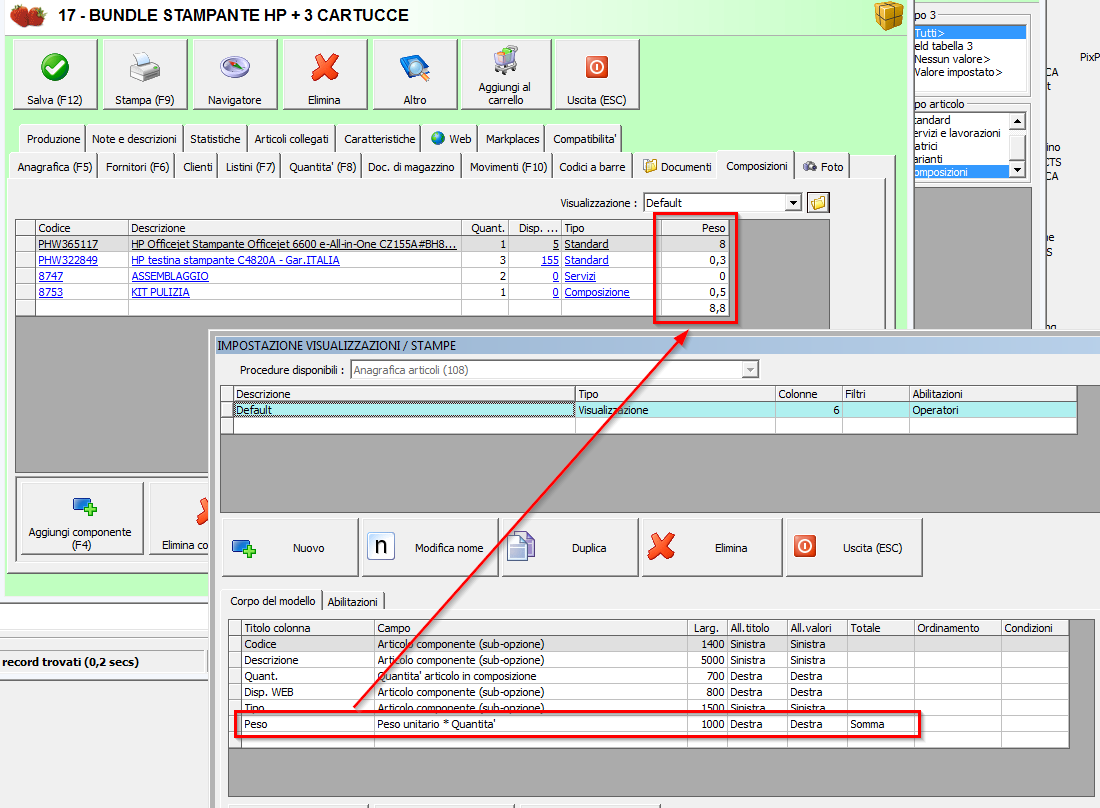Select 'omposizioni' in the articolo type list
The width and height of the screenshot is (1100, 808).
961,172
